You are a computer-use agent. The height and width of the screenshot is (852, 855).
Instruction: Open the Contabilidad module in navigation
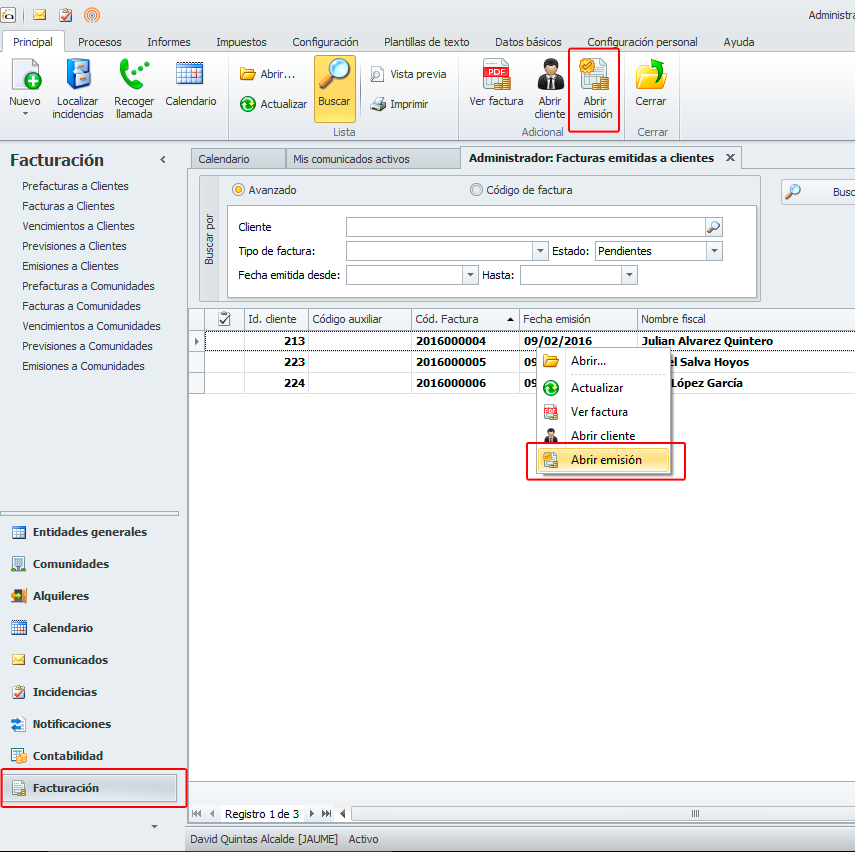pyautogui.click(x=67, y=756)
